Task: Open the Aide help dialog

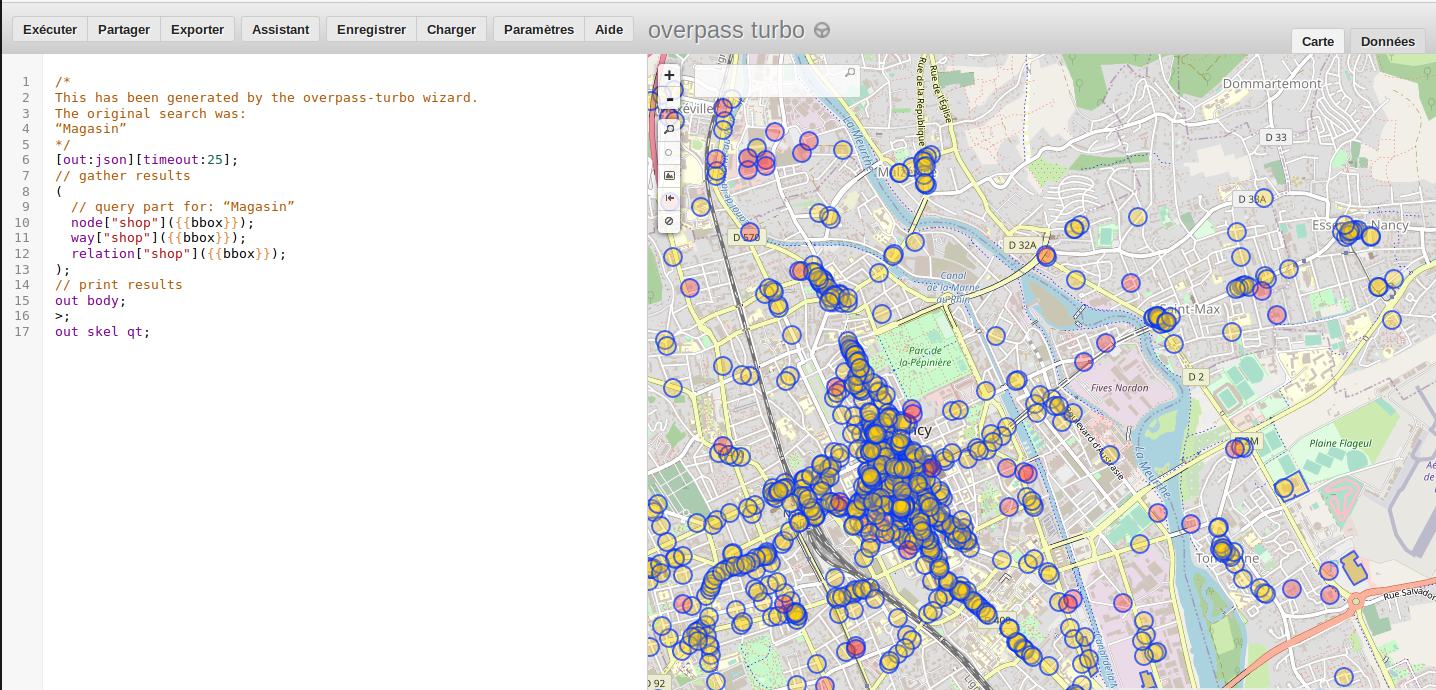Action: (609, 29)
